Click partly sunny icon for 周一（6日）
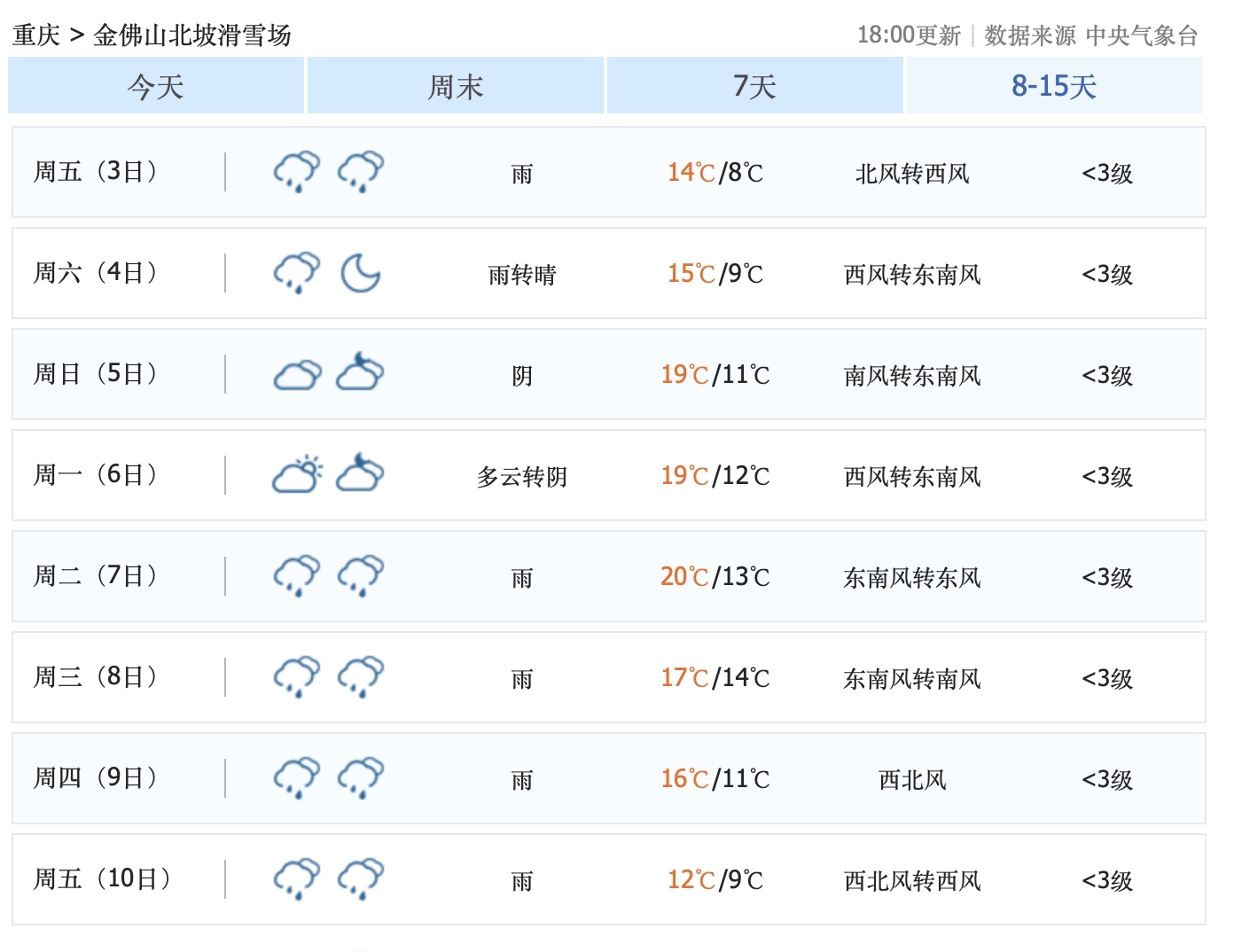Image resolution: width=1234 pixels, height=952 pixels. tap(298, 474)
